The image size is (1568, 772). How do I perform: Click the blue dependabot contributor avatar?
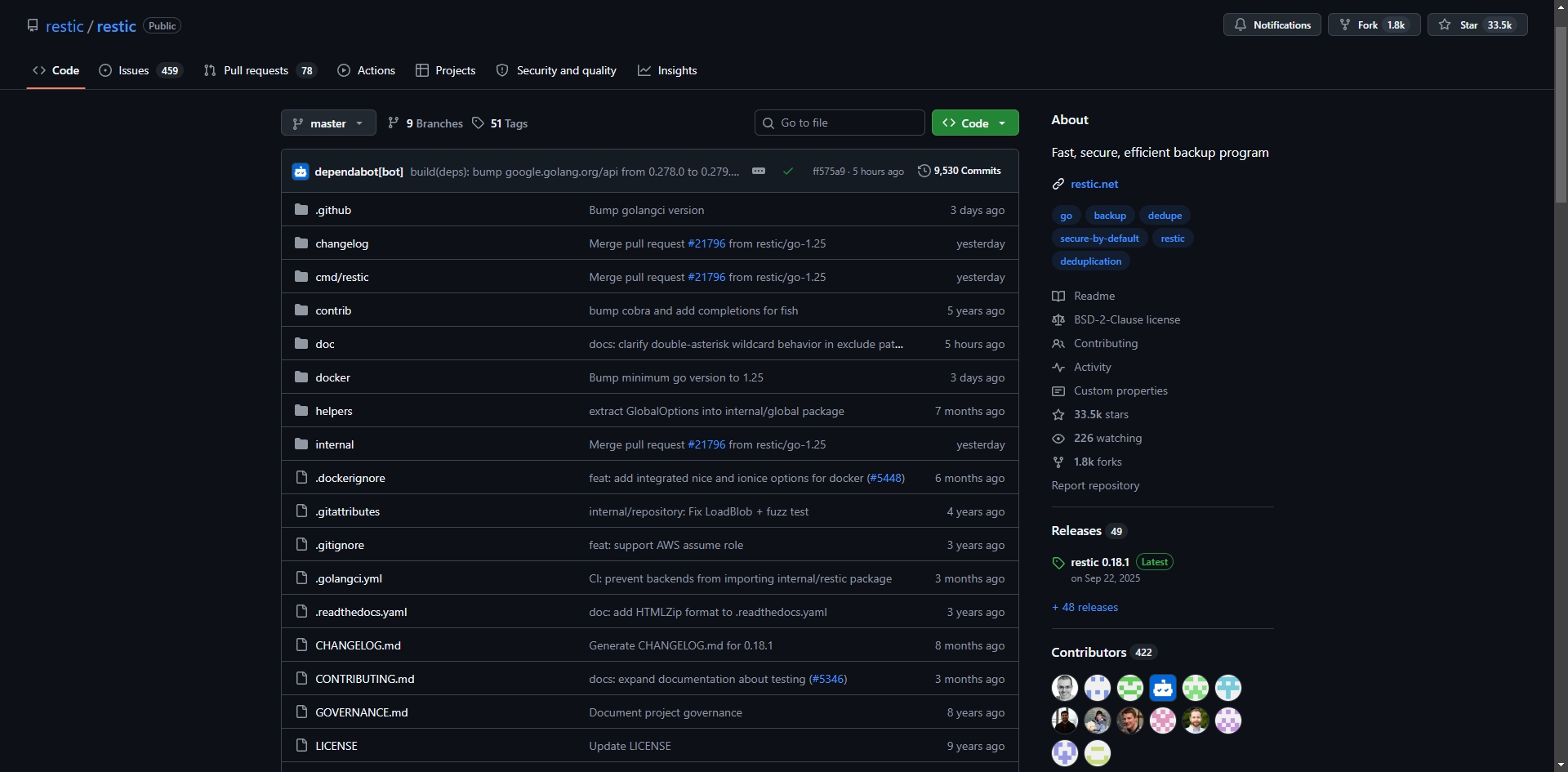[x=1163, y=688]
